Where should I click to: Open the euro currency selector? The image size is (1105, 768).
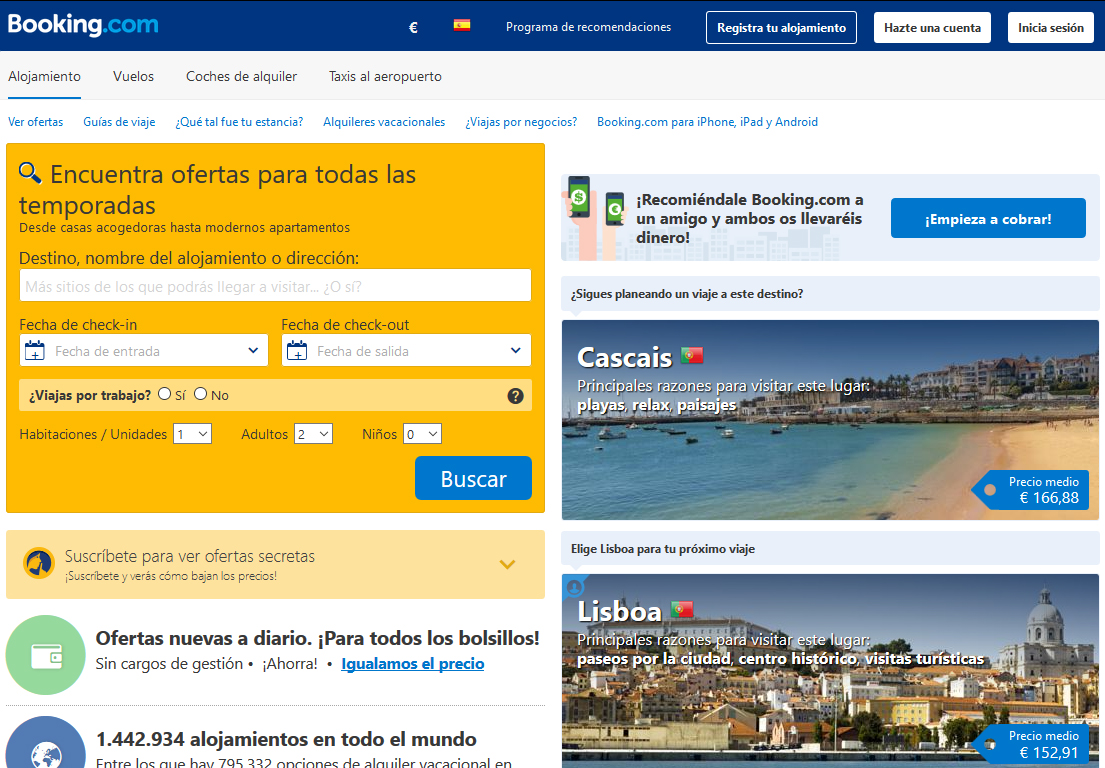413,28
